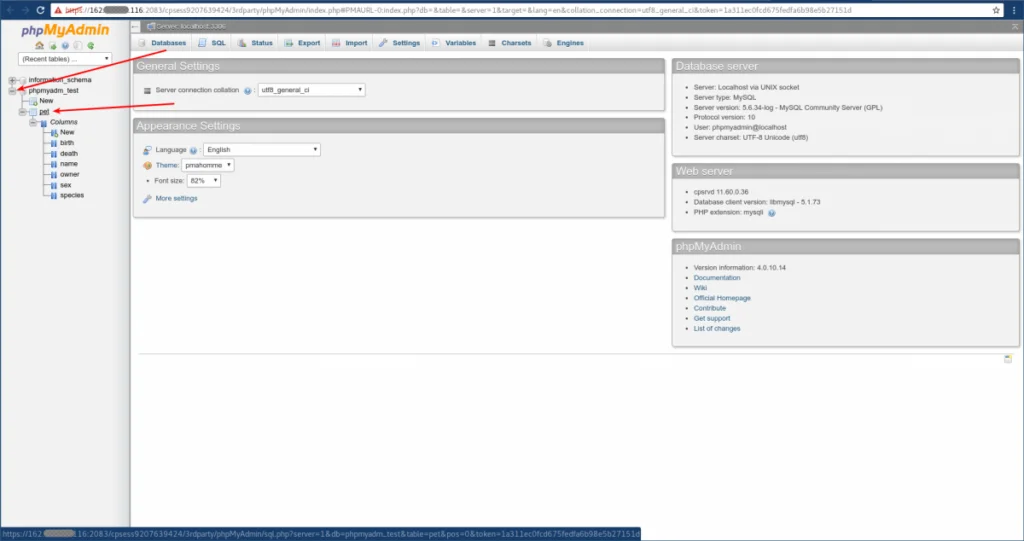This screenshot has width=1024, height=541.
Task: Click the species column icon
Action: click(54, 195)
